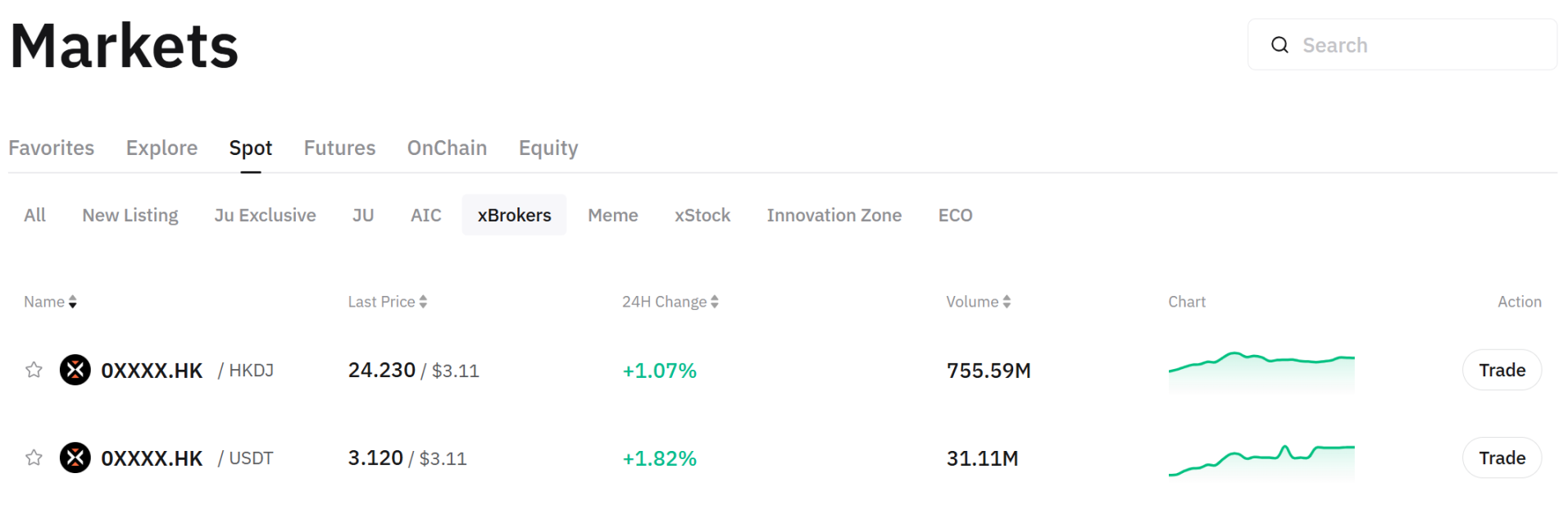
Task: Sort by 24H Change arrows
Action: coord(715,302)
